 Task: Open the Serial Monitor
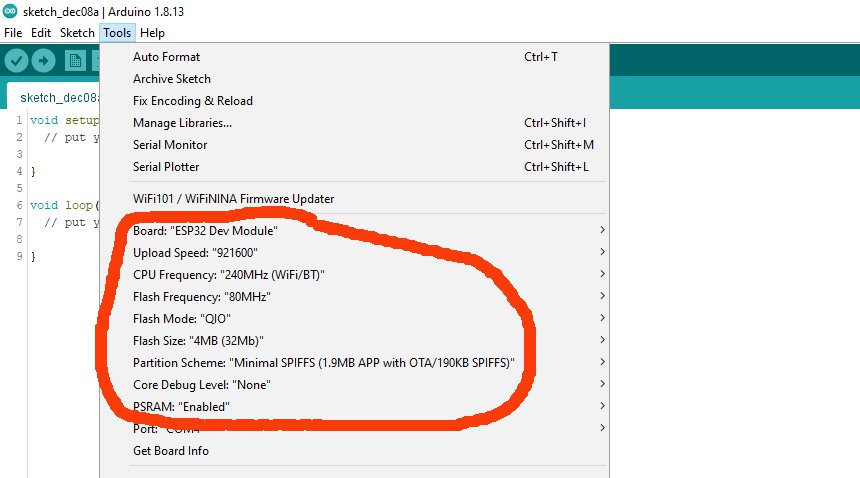tap(354, 145)
